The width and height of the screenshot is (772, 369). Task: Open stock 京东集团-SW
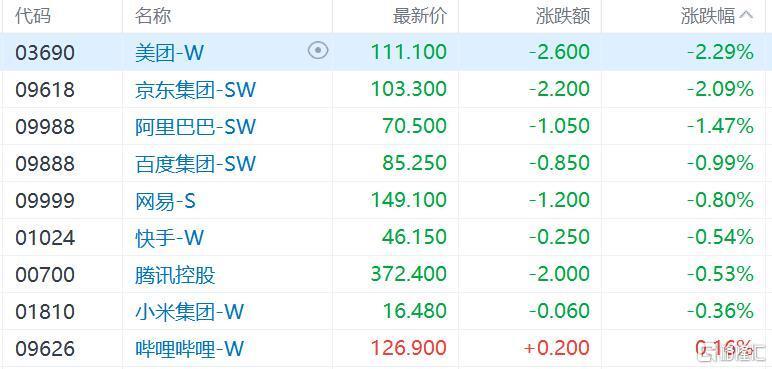pyautogui.click(x=195, y=89)
